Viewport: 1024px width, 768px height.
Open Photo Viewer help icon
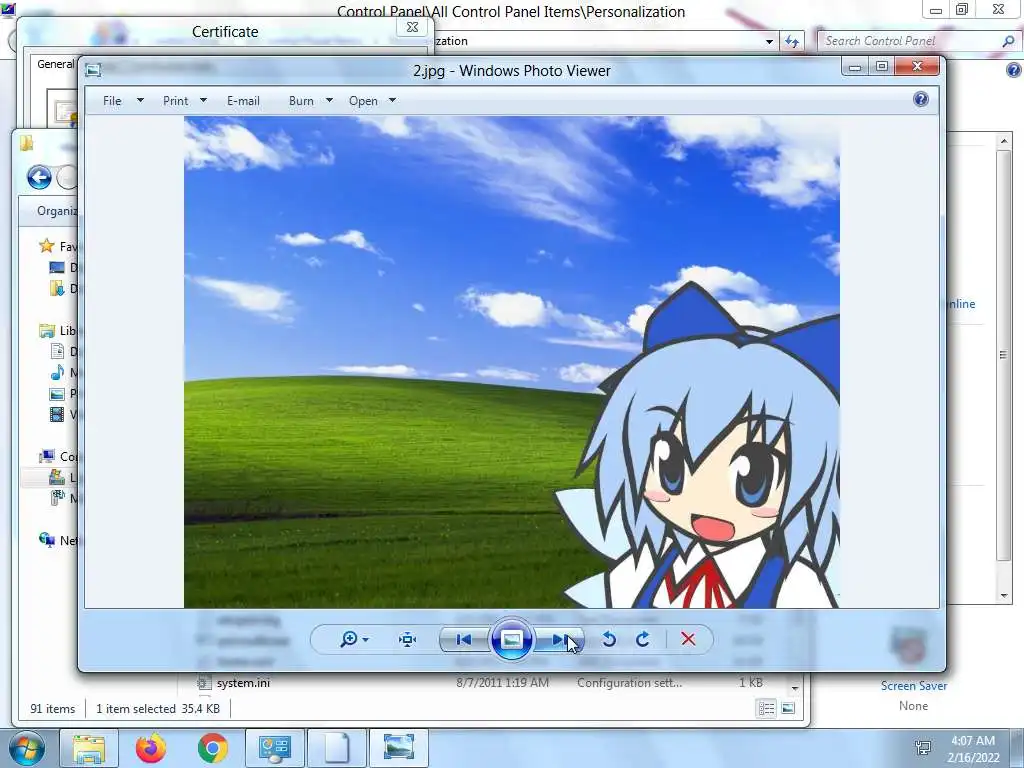pos(921,99)
